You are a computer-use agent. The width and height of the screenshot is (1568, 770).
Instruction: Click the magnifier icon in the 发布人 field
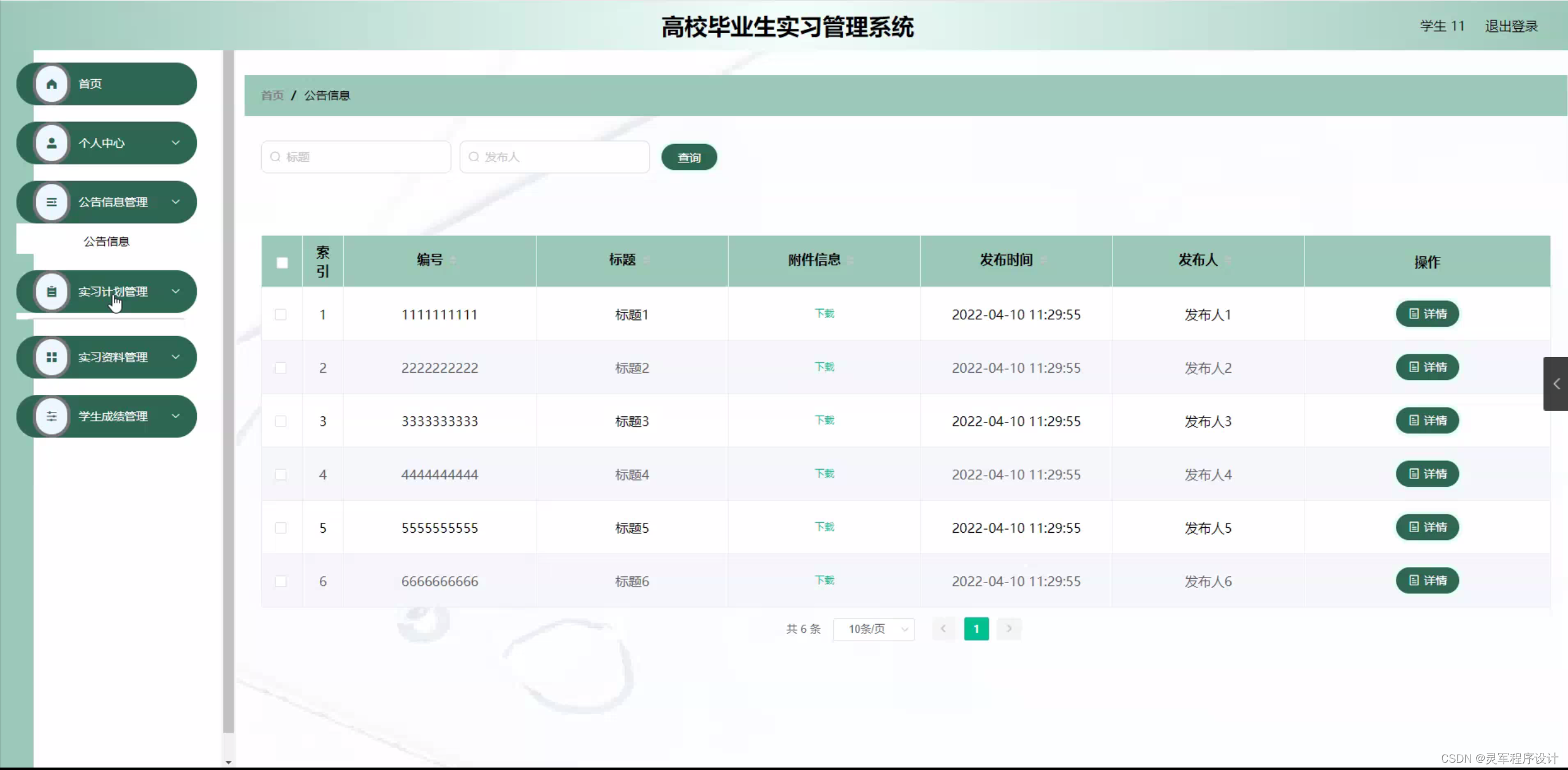(473, 157)
